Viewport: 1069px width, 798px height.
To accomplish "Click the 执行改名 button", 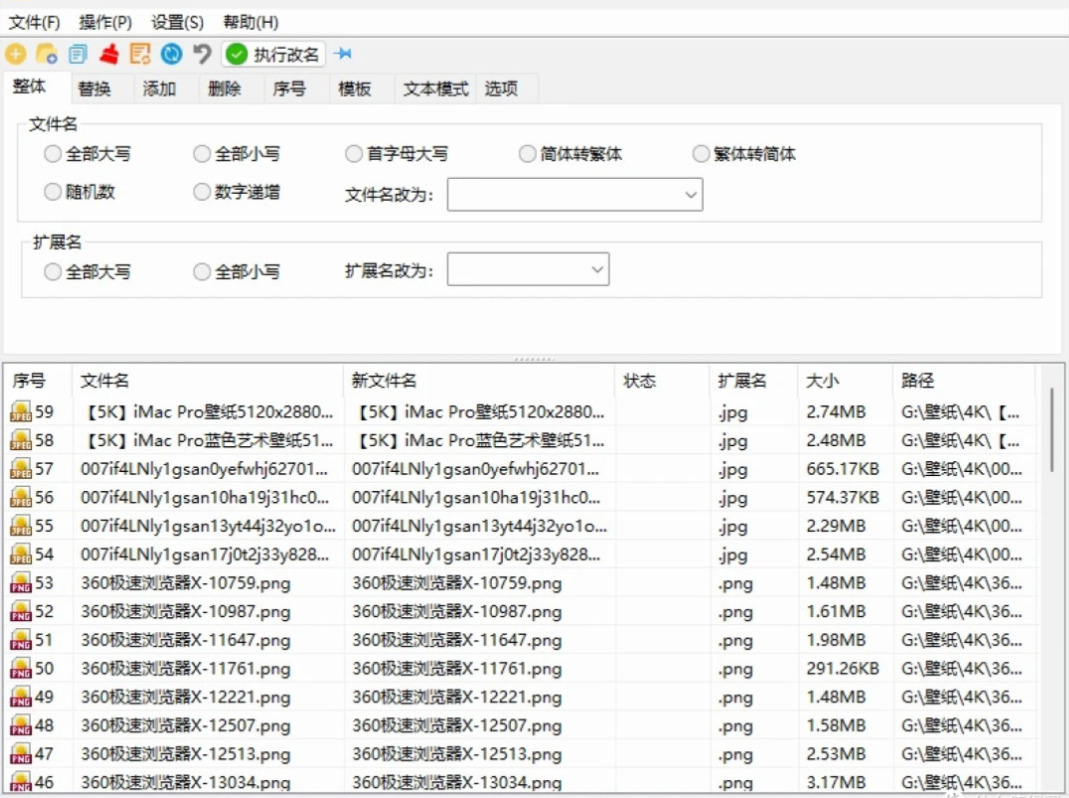I will [x=273, y=54].
